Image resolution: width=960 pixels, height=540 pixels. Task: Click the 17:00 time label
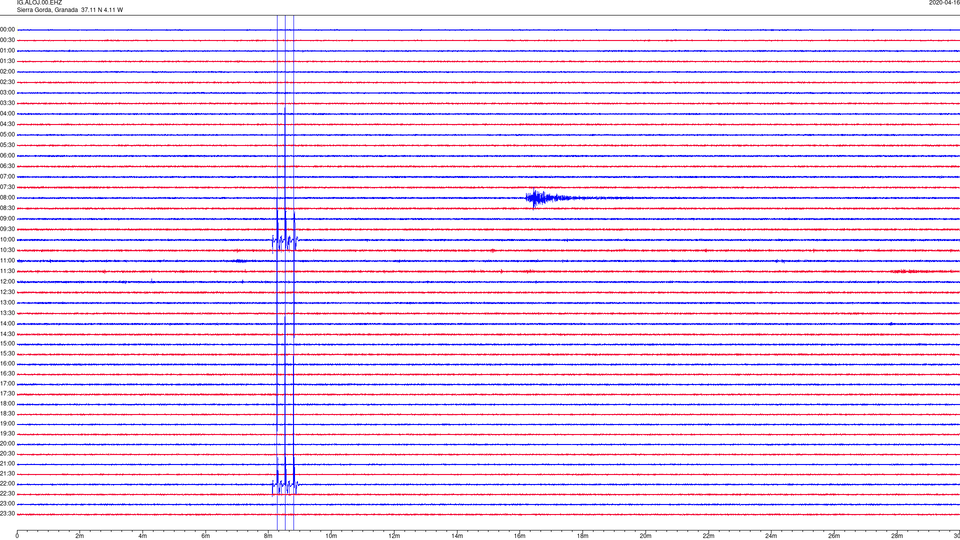click(7, 384)
